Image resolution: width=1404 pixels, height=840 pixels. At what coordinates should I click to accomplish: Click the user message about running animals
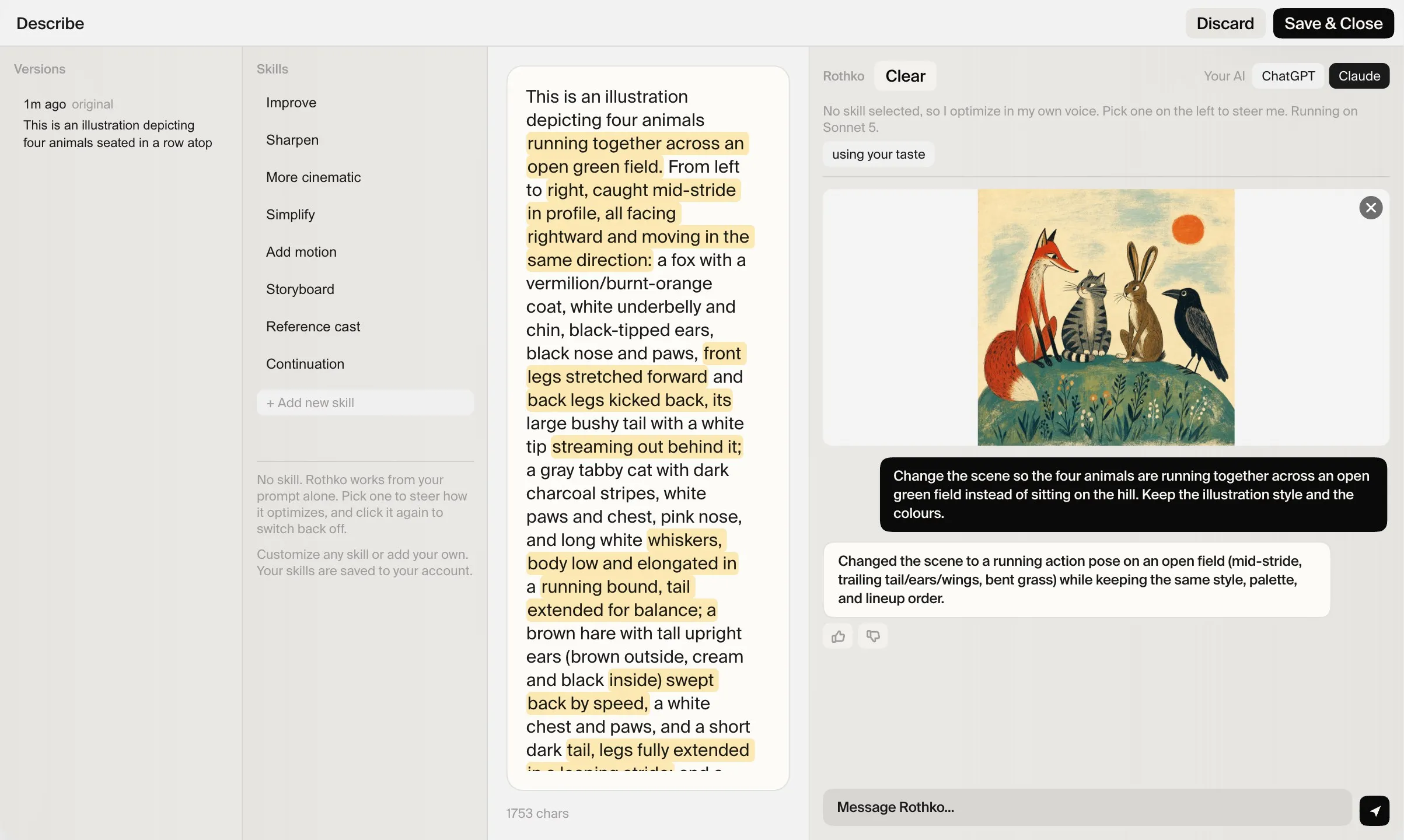[x=1133, y=495]
